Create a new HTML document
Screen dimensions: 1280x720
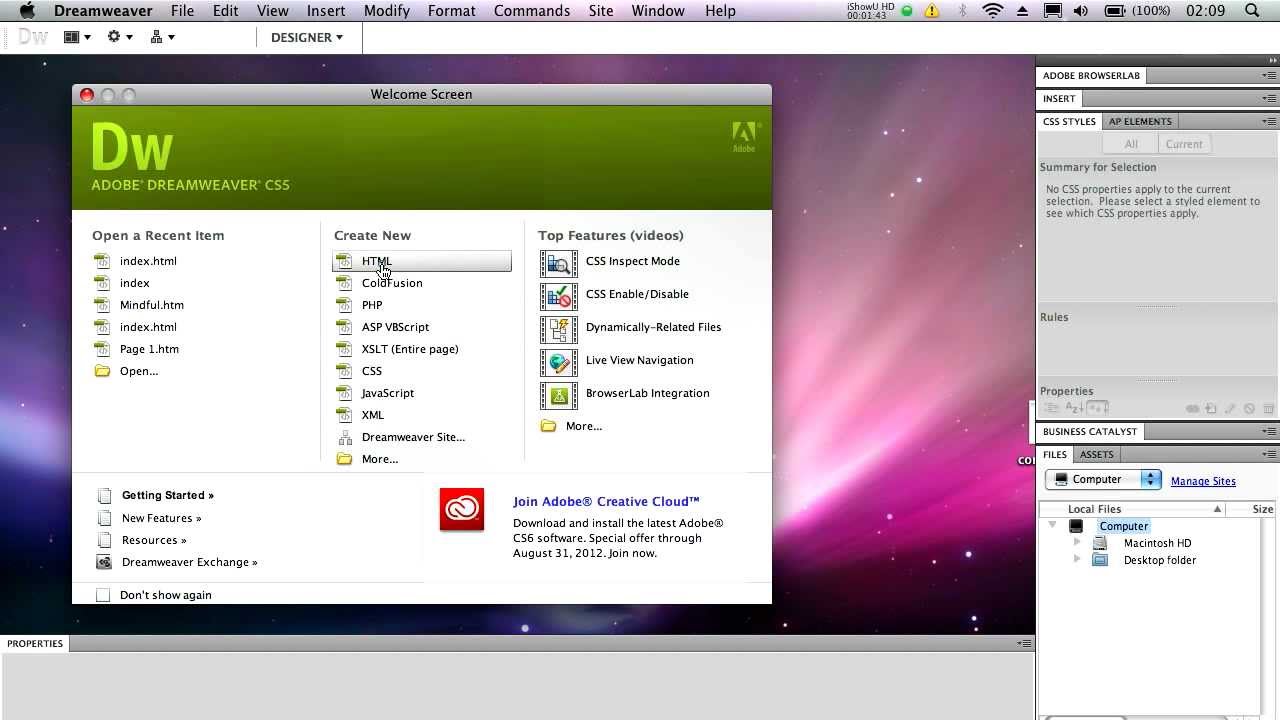[421, 261]
